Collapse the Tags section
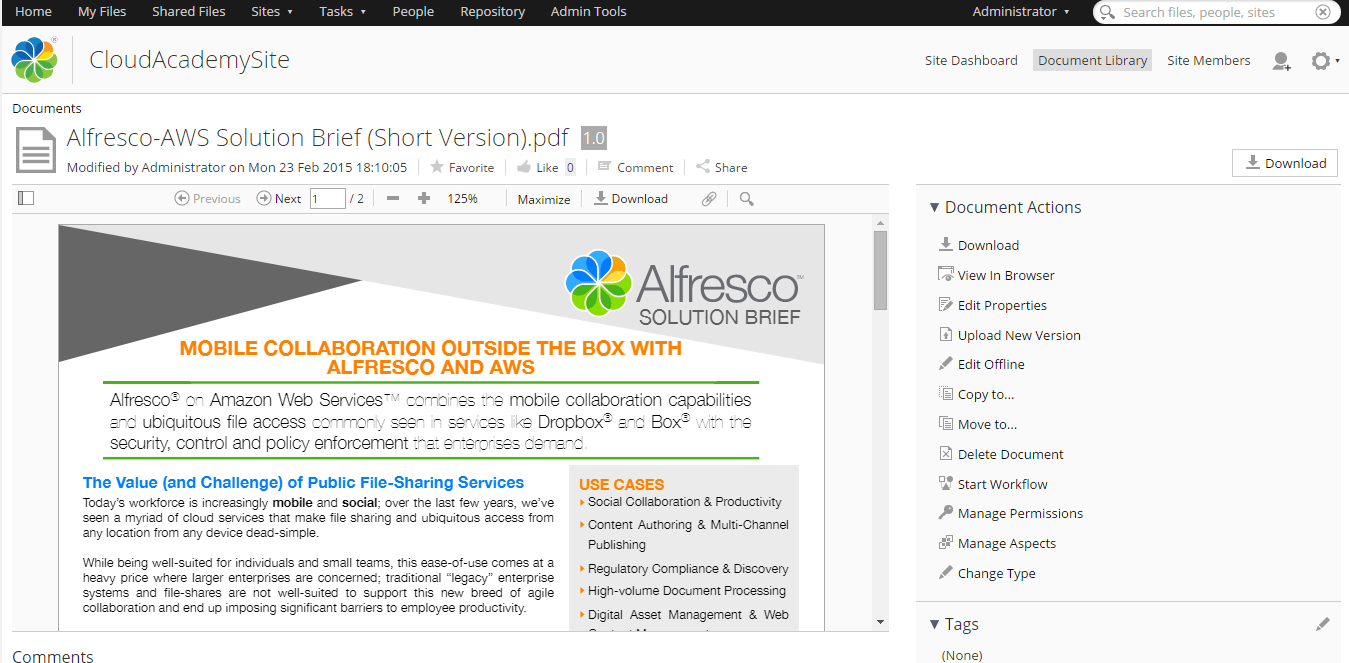 pos(934,624)
